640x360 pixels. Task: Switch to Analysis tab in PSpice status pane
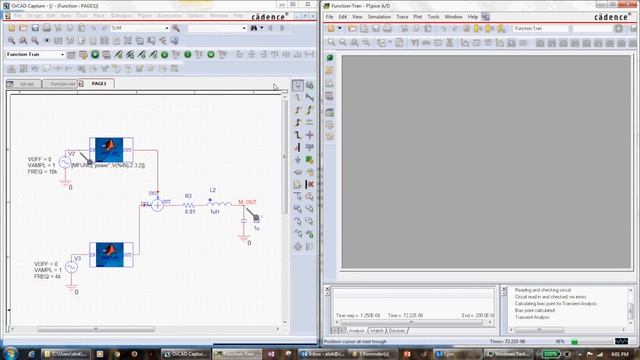click(356, 331)
